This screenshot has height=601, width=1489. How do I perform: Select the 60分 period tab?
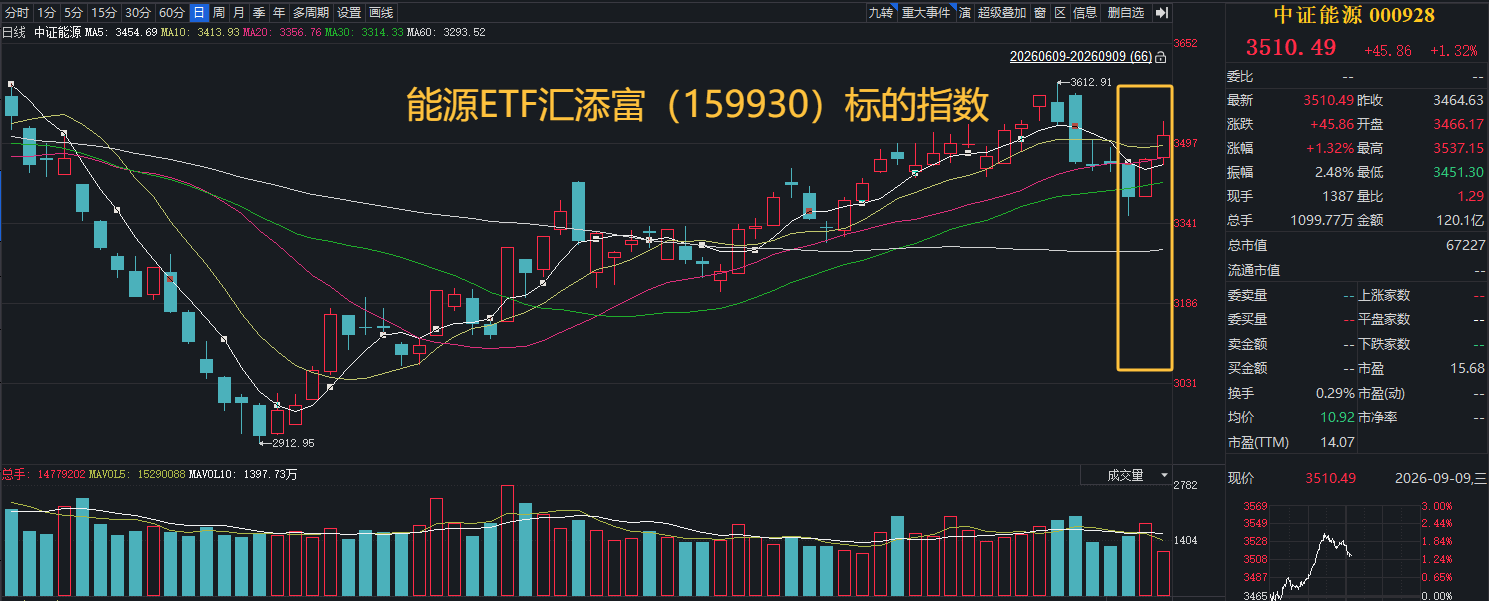[172, 13]
